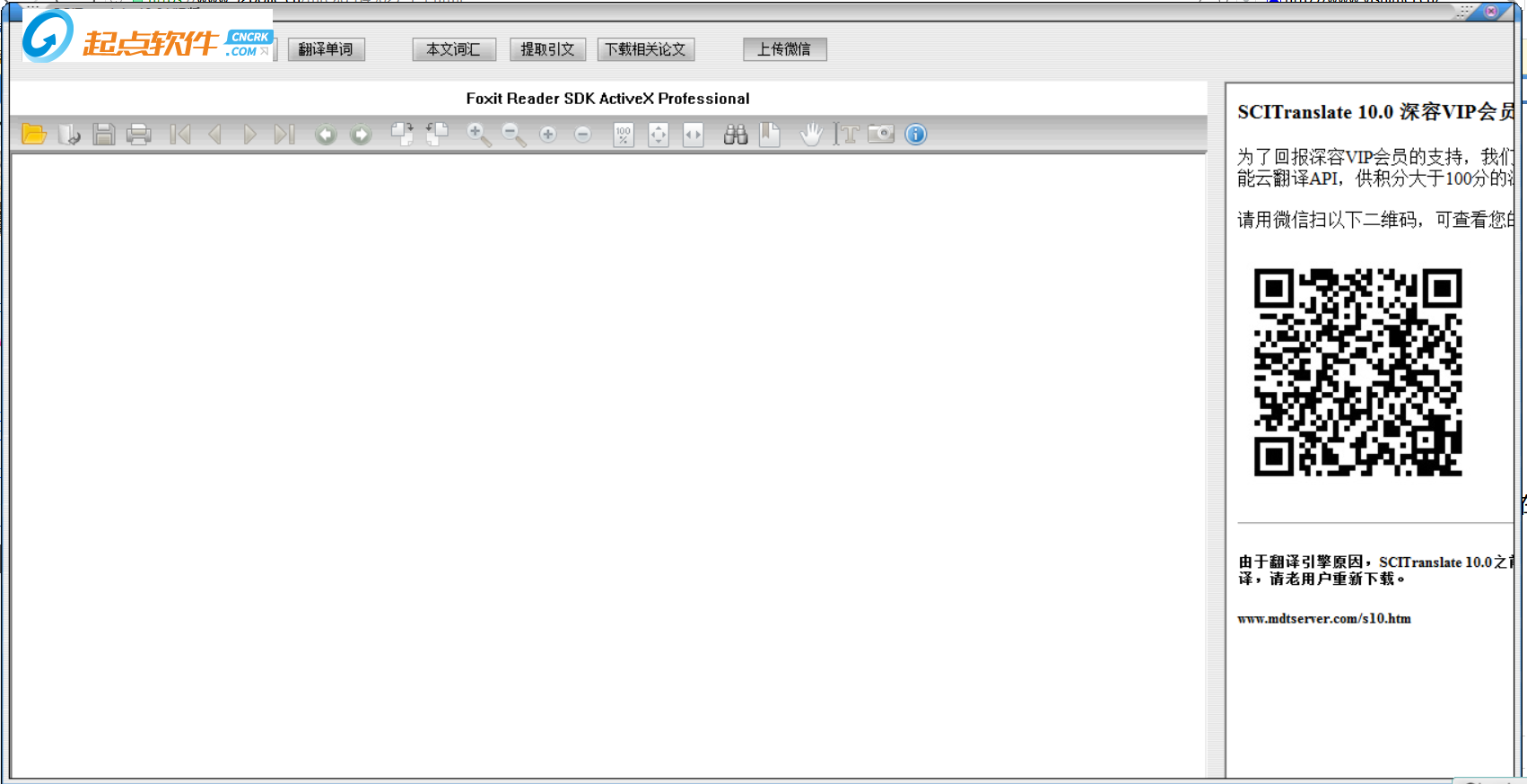Click the round next view button
Screen dimensions: 1527x784
tap(361, 135)
